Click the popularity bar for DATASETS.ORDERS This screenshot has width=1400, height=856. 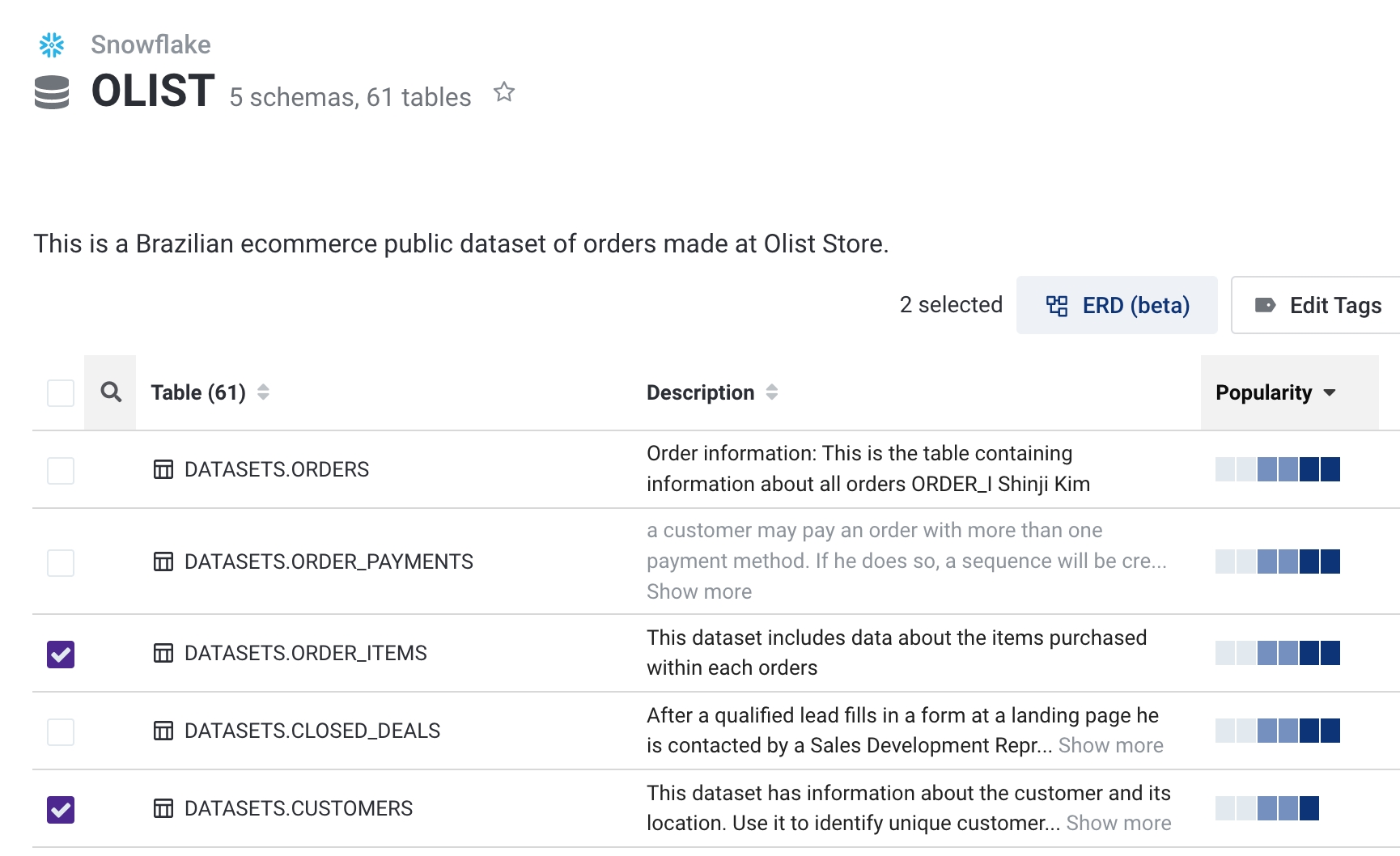(x=1277, y=469)
